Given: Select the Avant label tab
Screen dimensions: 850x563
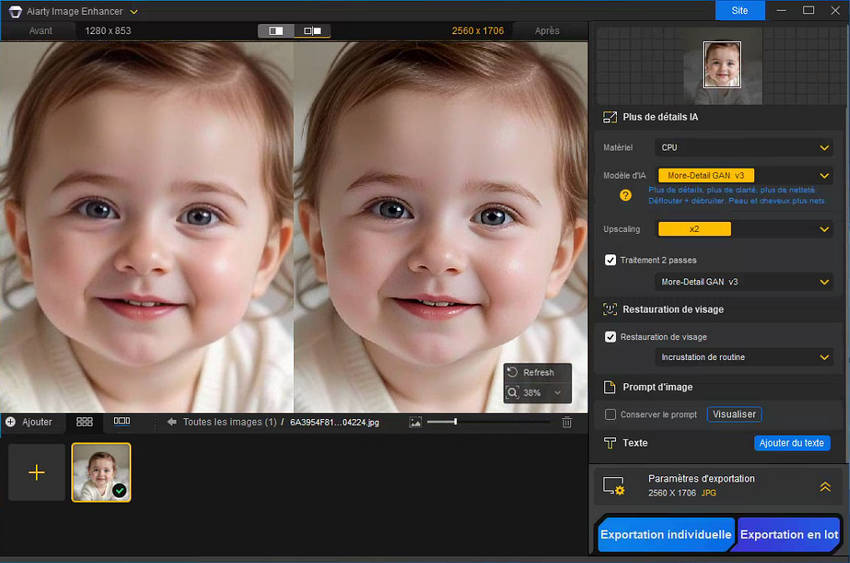Looking at the screenshot, I should pyautogui.click(x=41, y=31).
